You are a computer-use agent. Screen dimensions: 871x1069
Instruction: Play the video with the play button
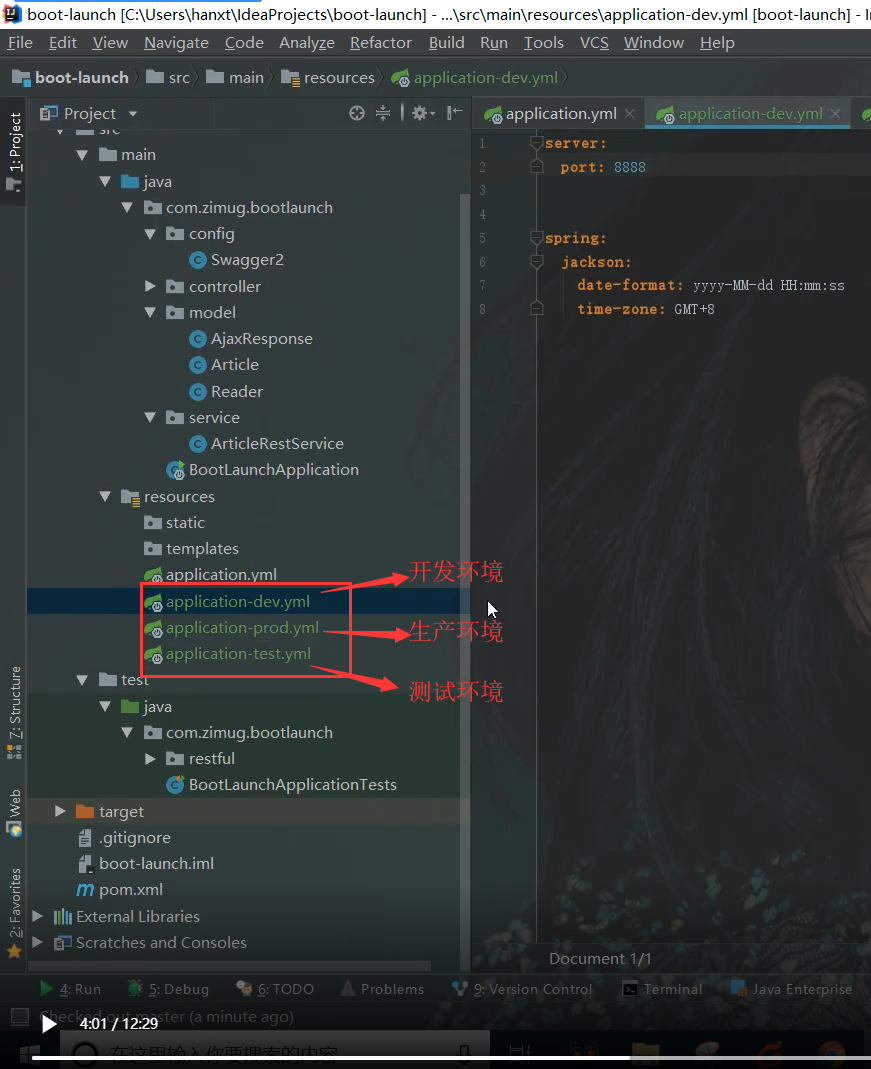pyautogui.click(x=48, y=1024)
